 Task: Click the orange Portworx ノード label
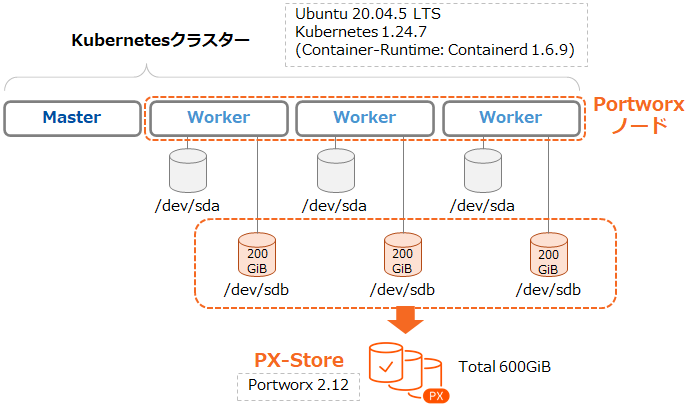tap(639, 114)
